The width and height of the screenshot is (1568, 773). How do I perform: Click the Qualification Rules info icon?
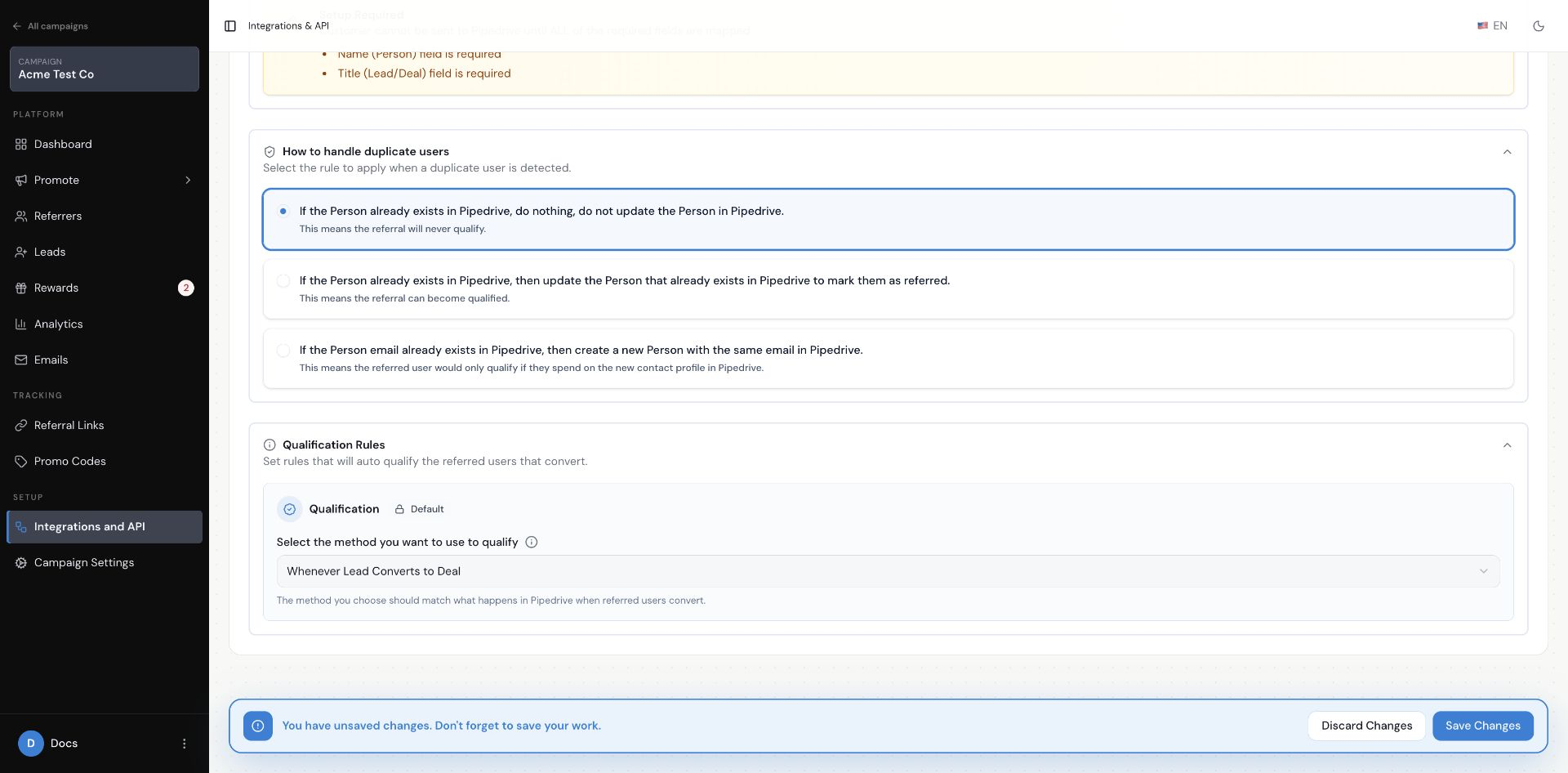click(x=269, y=445)
